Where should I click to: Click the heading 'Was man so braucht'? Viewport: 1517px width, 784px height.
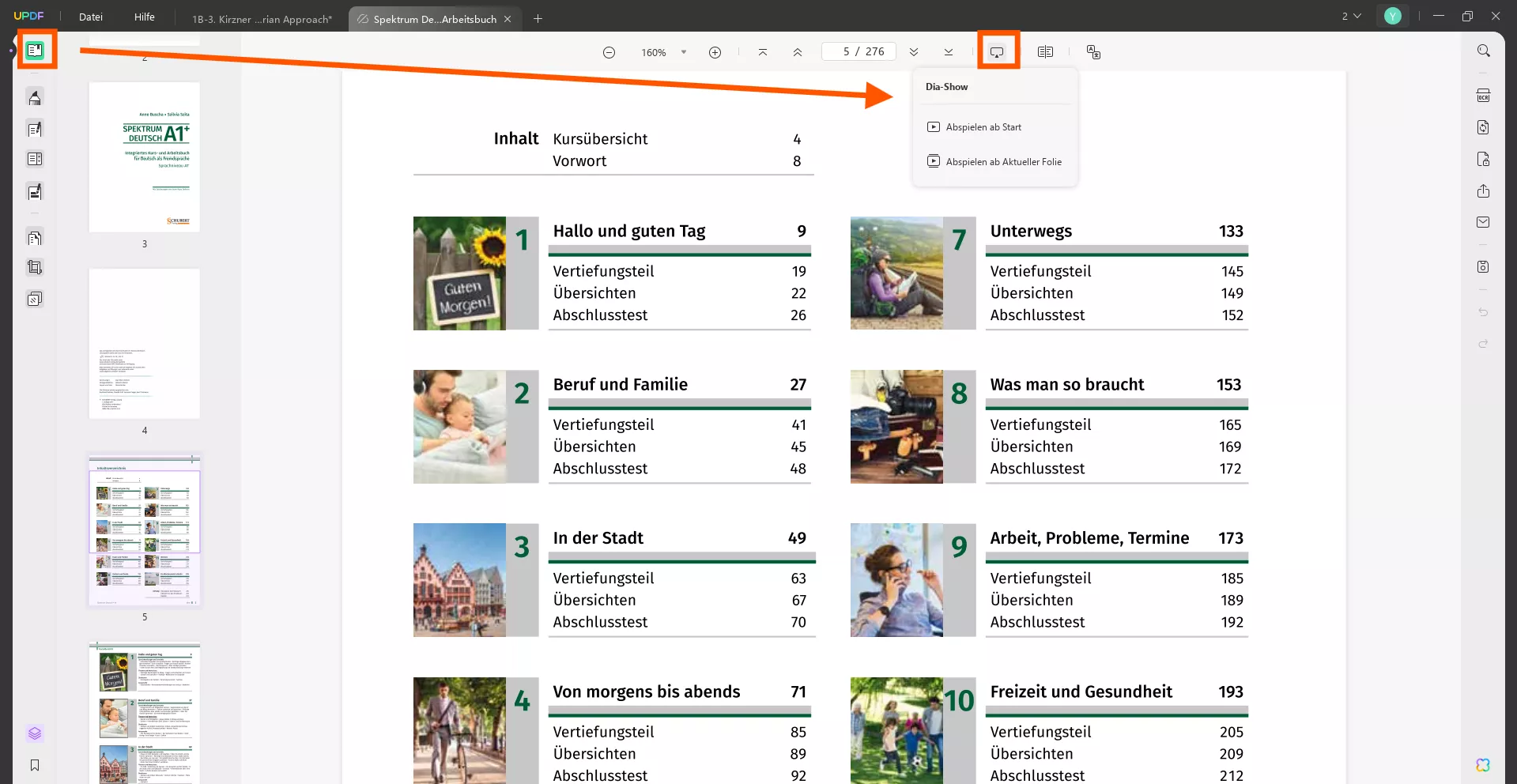pos(1067,385)
